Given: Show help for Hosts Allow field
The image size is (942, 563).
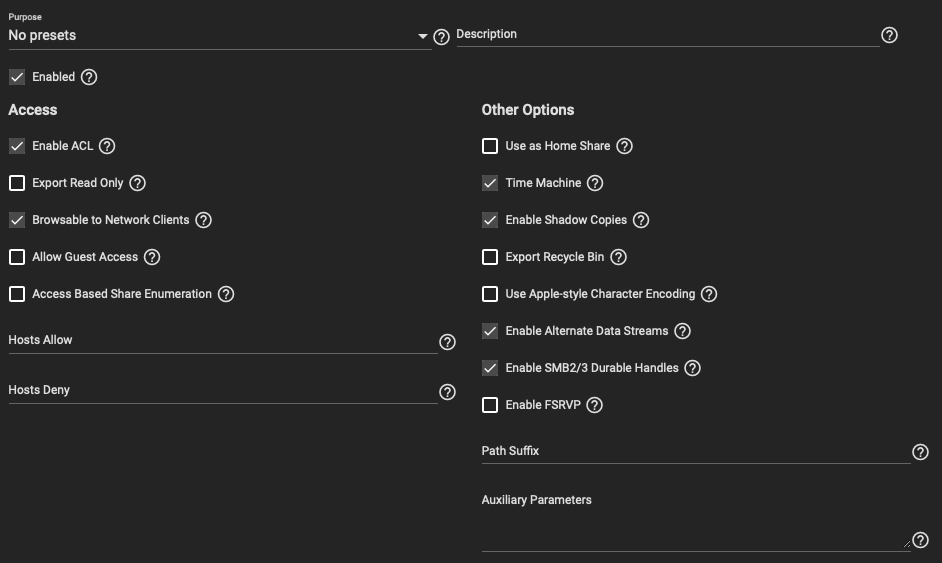Looking at the screenshot, I should click(447, 342).
